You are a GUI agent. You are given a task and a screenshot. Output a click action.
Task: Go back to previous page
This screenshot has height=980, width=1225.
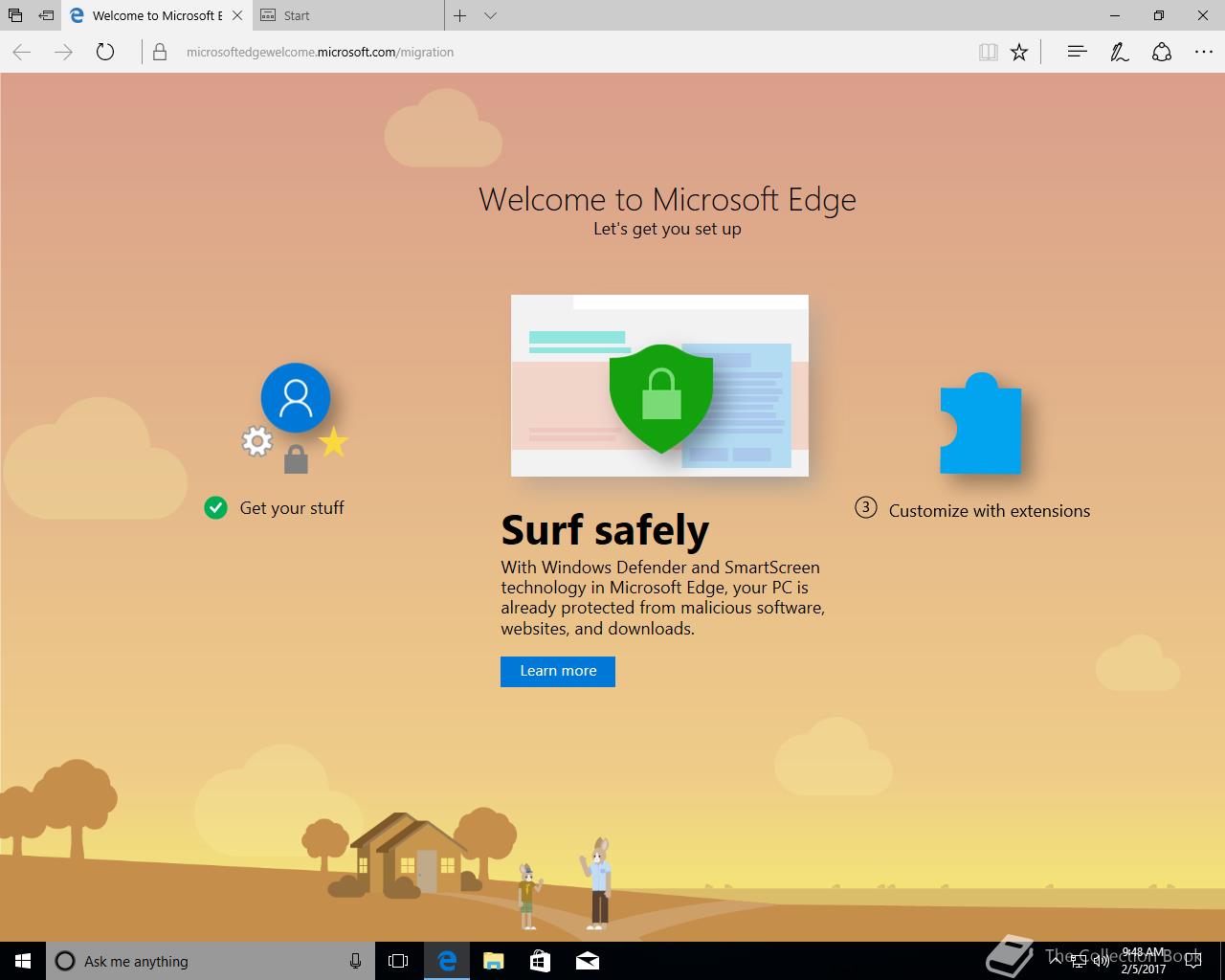22,52
